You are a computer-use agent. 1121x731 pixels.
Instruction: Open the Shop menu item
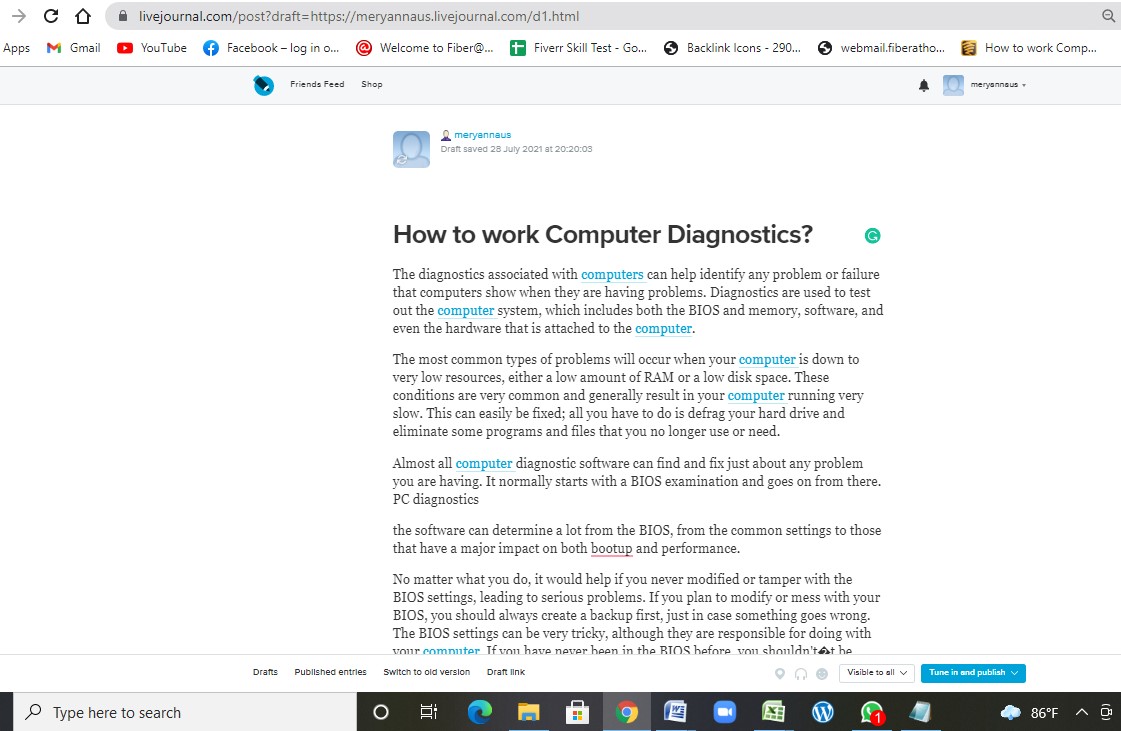click(372, 84)
